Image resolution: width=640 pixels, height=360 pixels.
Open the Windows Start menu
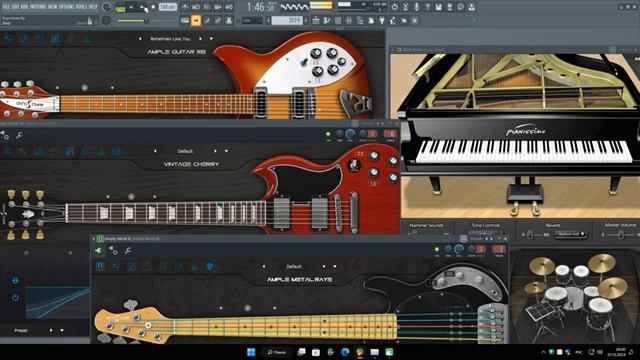point(251,352)
